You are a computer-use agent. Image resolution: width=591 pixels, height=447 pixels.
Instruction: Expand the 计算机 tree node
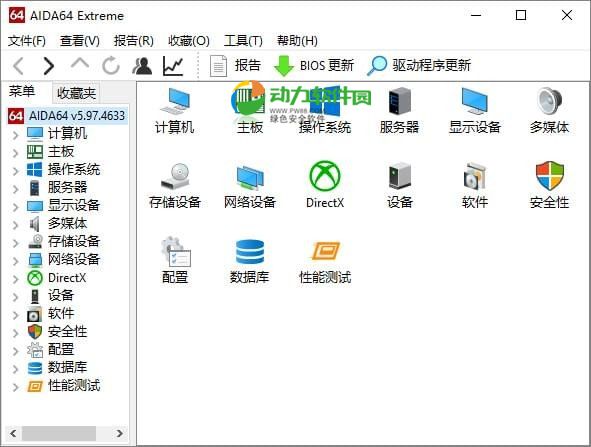point(15,135)
